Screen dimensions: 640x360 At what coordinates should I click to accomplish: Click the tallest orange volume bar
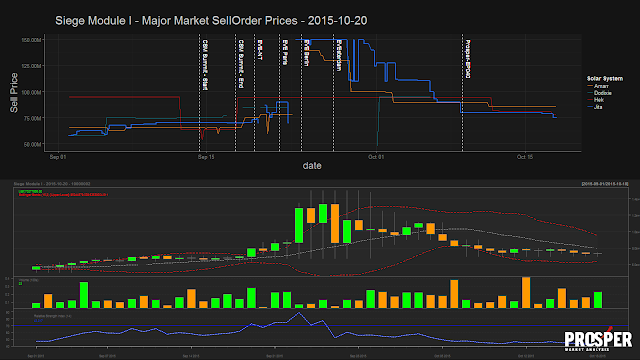tap(526, 292)
